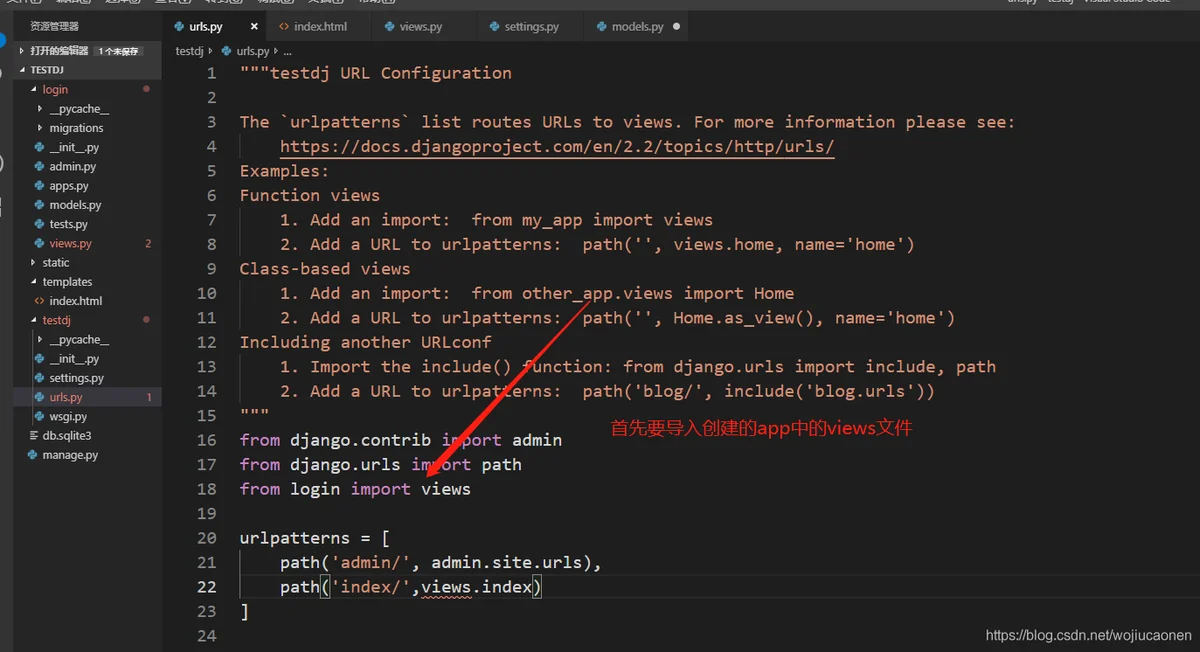
Task: Click 'django.contrib' on line 16
Action: [361, 440]
